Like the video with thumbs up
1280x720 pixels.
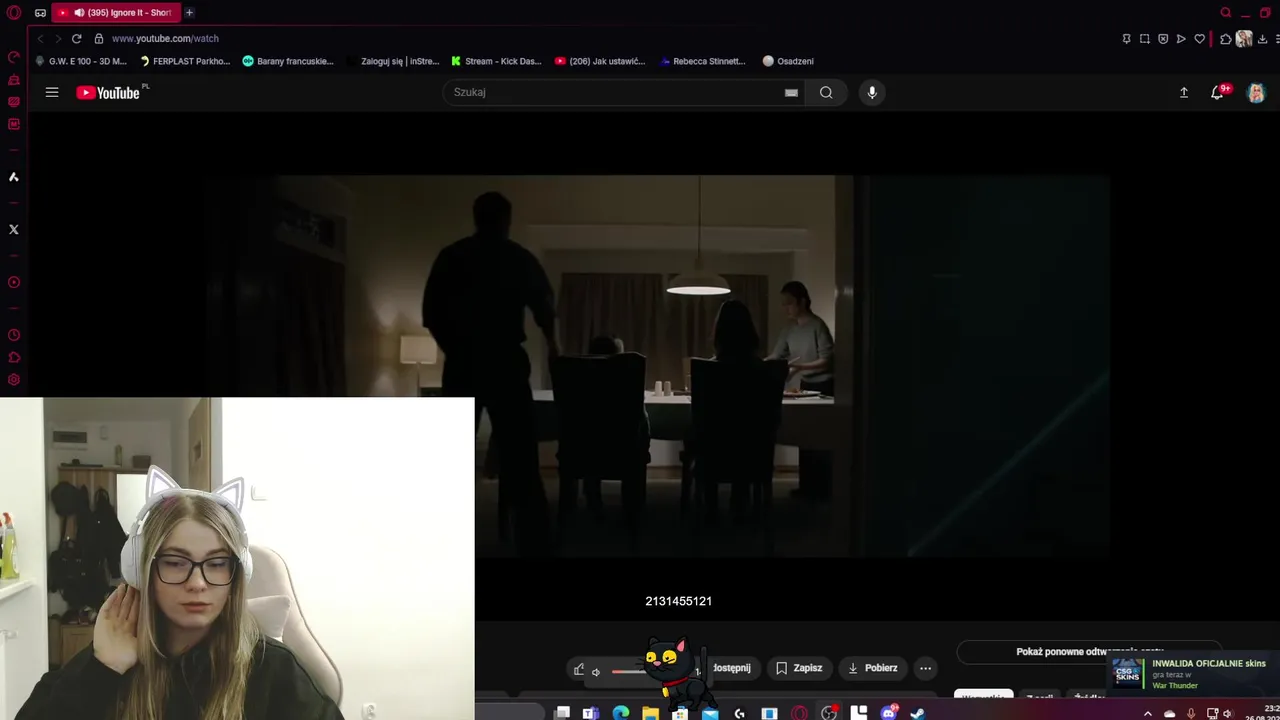tap(579, 669)
